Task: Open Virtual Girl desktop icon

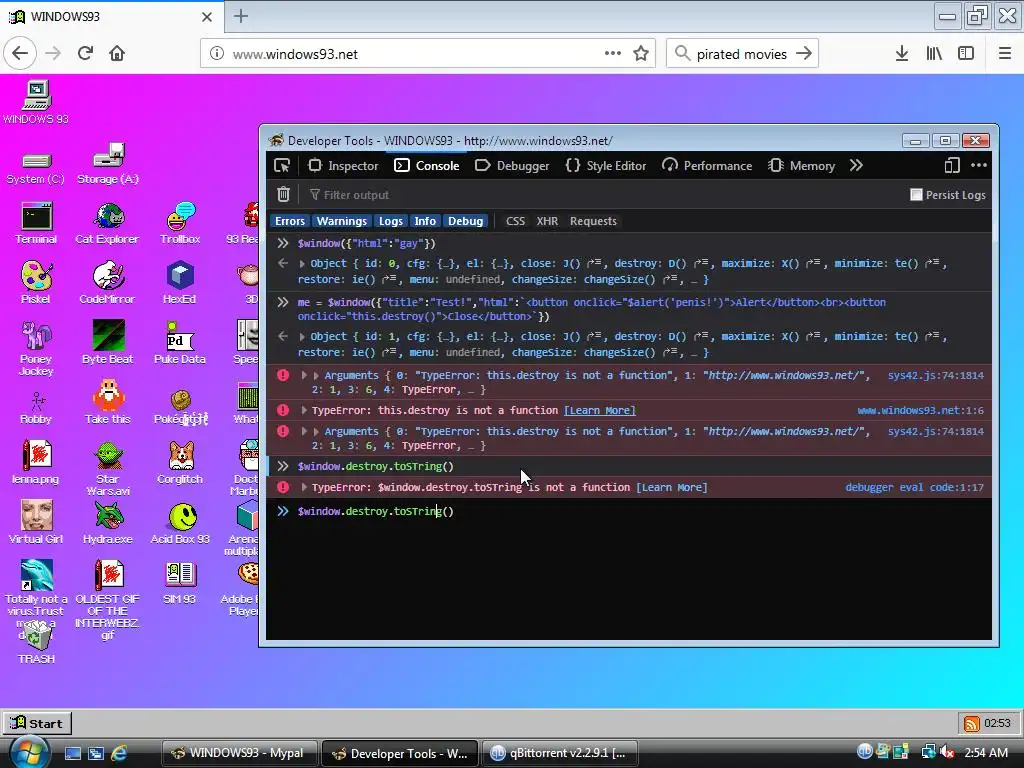Action: pos(36,523)
